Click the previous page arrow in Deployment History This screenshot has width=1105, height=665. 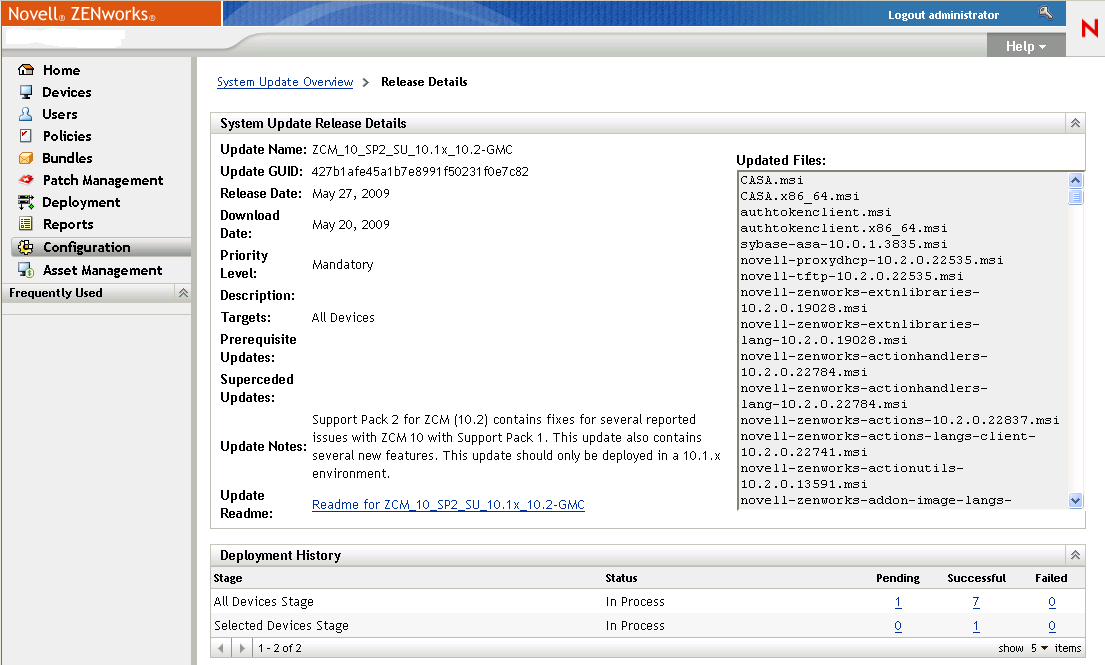(221, 648)
